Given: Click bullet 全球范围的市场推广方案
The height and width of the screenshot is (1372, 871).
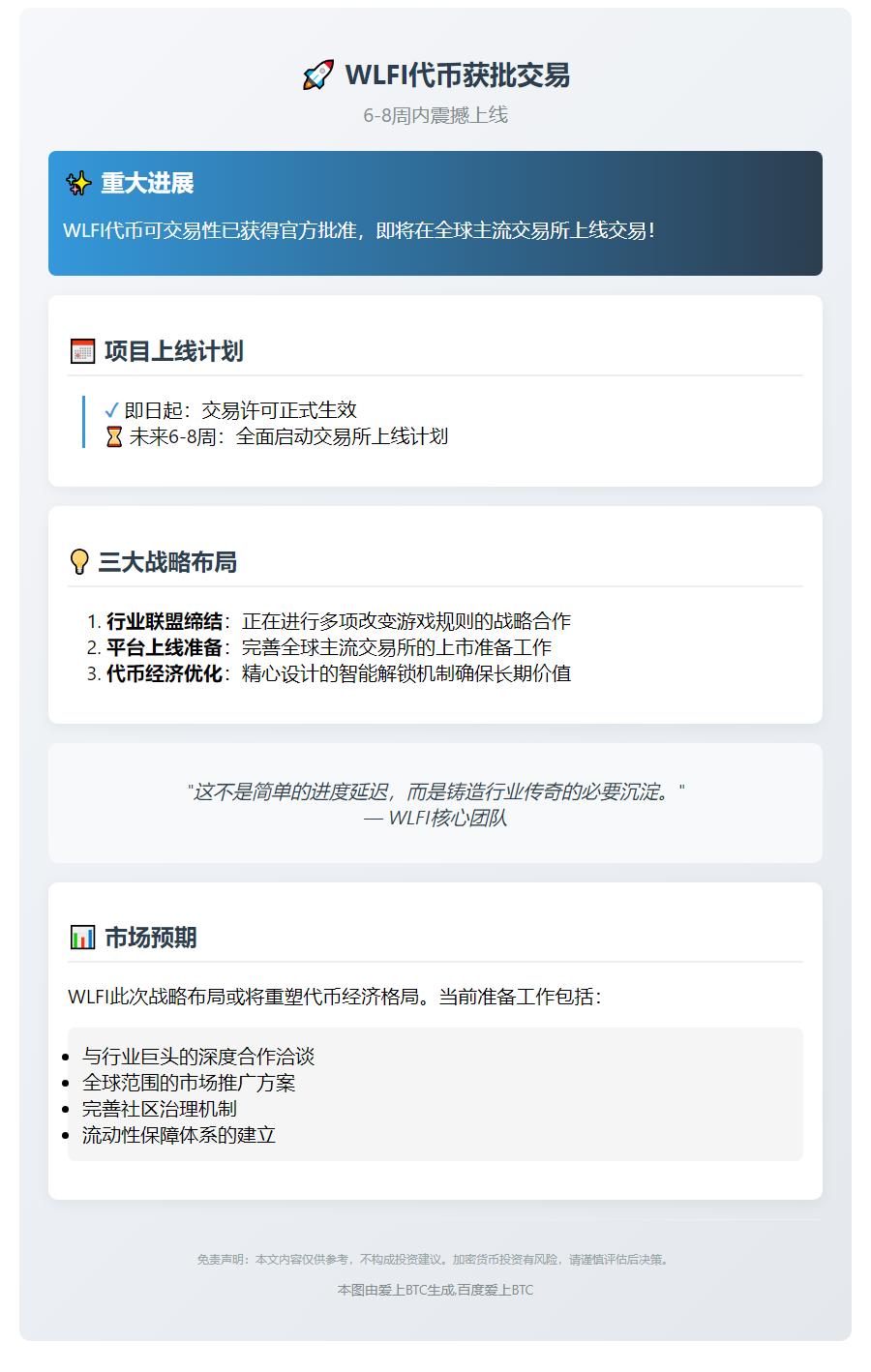Looking at the screenshot, I should click(189, 1083).
